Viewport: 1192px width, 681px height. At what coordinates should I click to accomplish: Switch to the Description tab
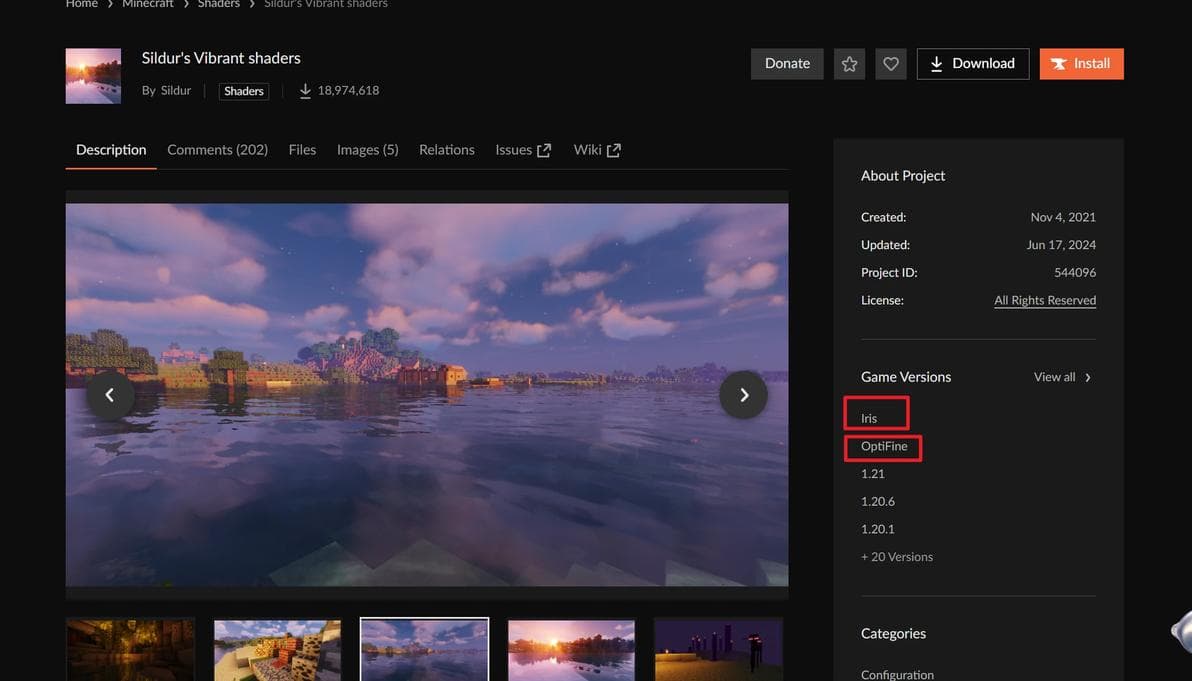[111, 150]
